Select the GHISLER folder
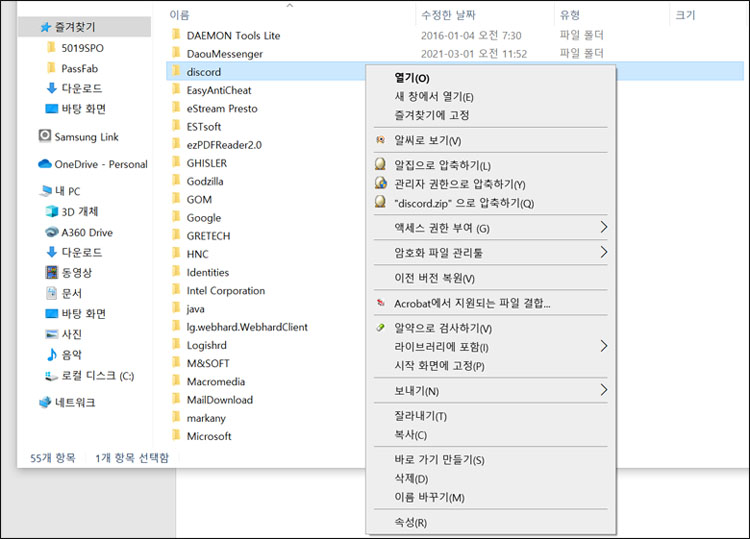 point(207,163)
